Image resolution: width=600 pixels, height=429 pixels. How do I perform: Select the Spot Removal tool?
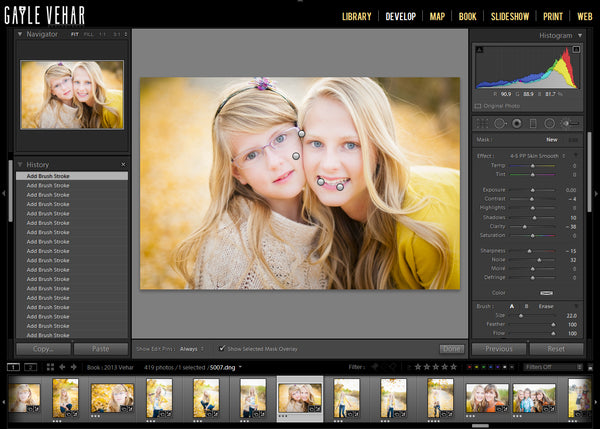point(500,123)
